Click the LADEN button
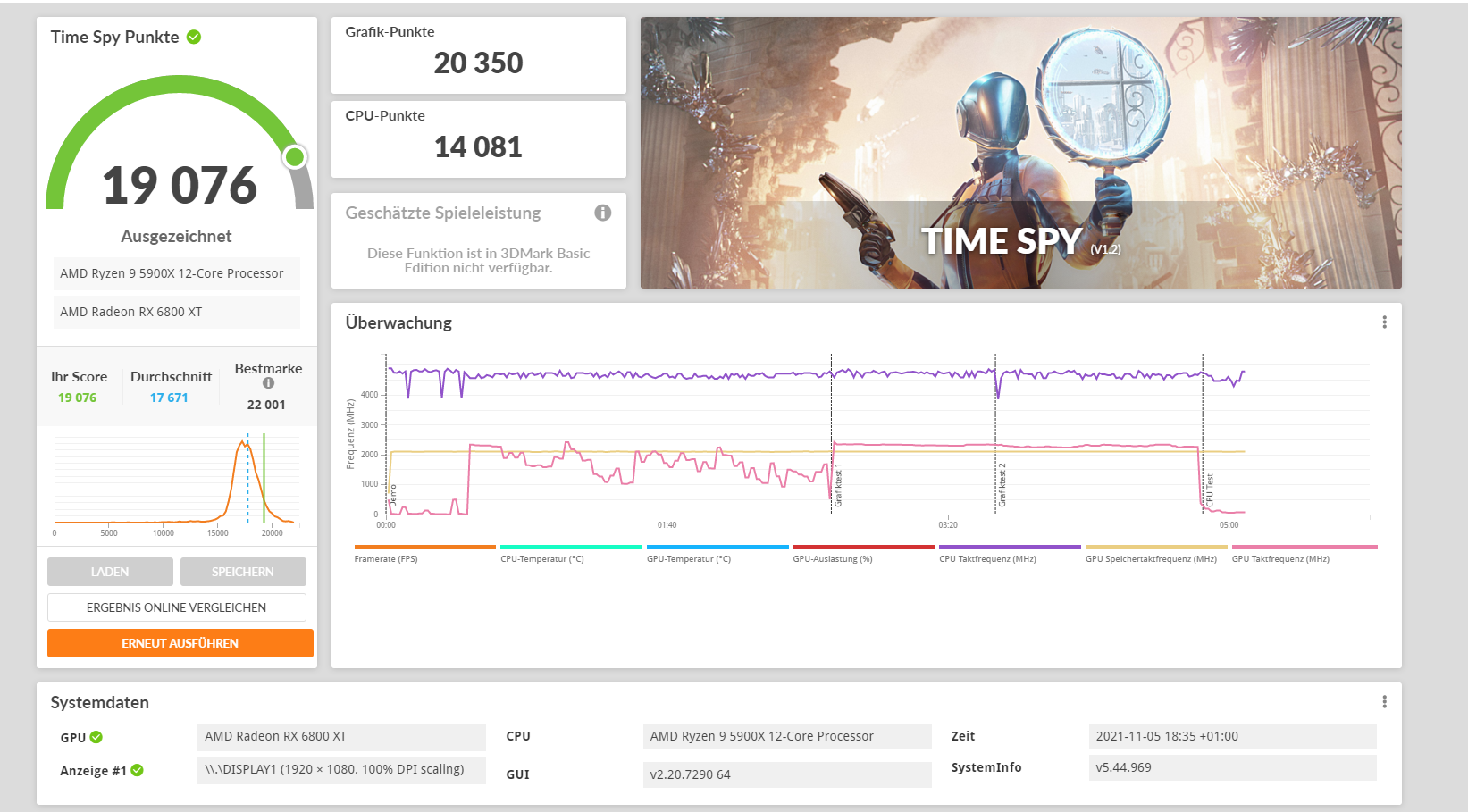1468x812 pixels. 110,572
